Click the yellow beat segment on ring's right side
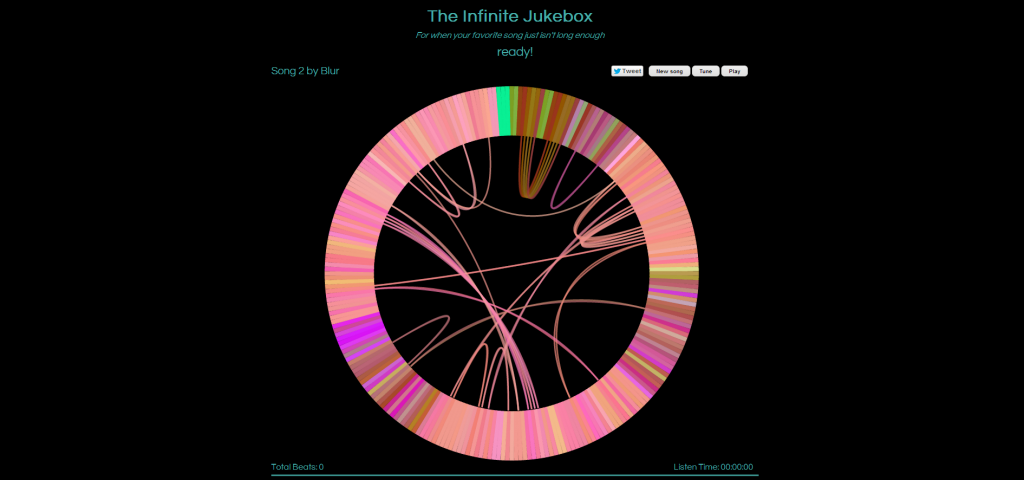This screenshot has width=1024, height=480. pos(674,273)
